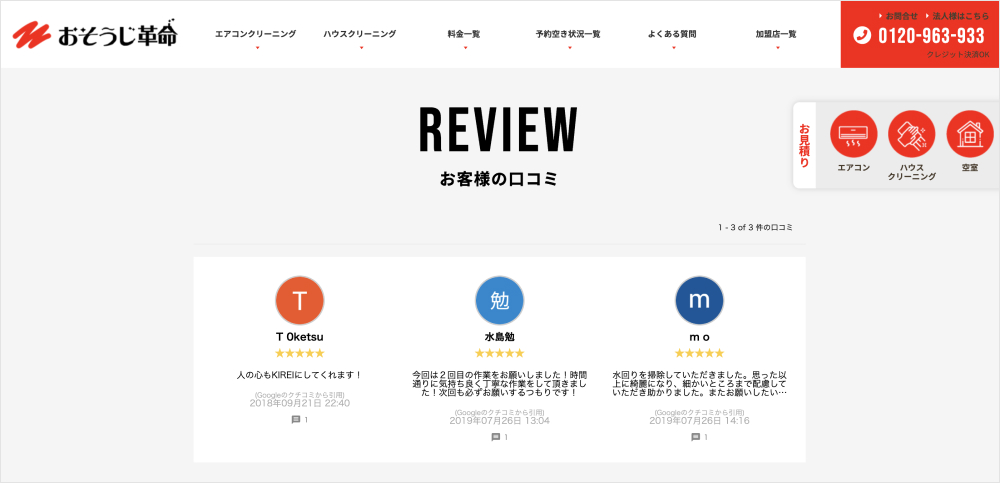Image resolution: width=1000 pixels, height=483 pixels.
Task: Select the 空室 estimate house icon
Action: click(x=970, y=134)
